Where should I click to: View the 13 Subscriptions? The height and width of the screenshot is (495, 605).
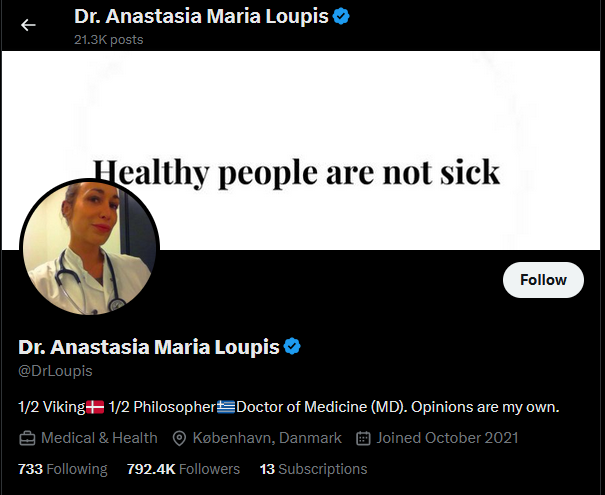tap(313, 469)
